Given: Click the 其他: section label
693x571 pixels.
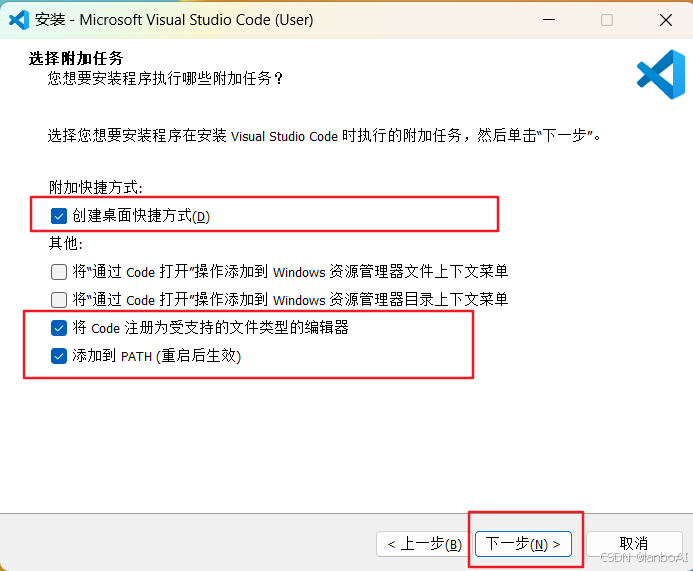Looking at the screenshot, I should pos(66,243).
